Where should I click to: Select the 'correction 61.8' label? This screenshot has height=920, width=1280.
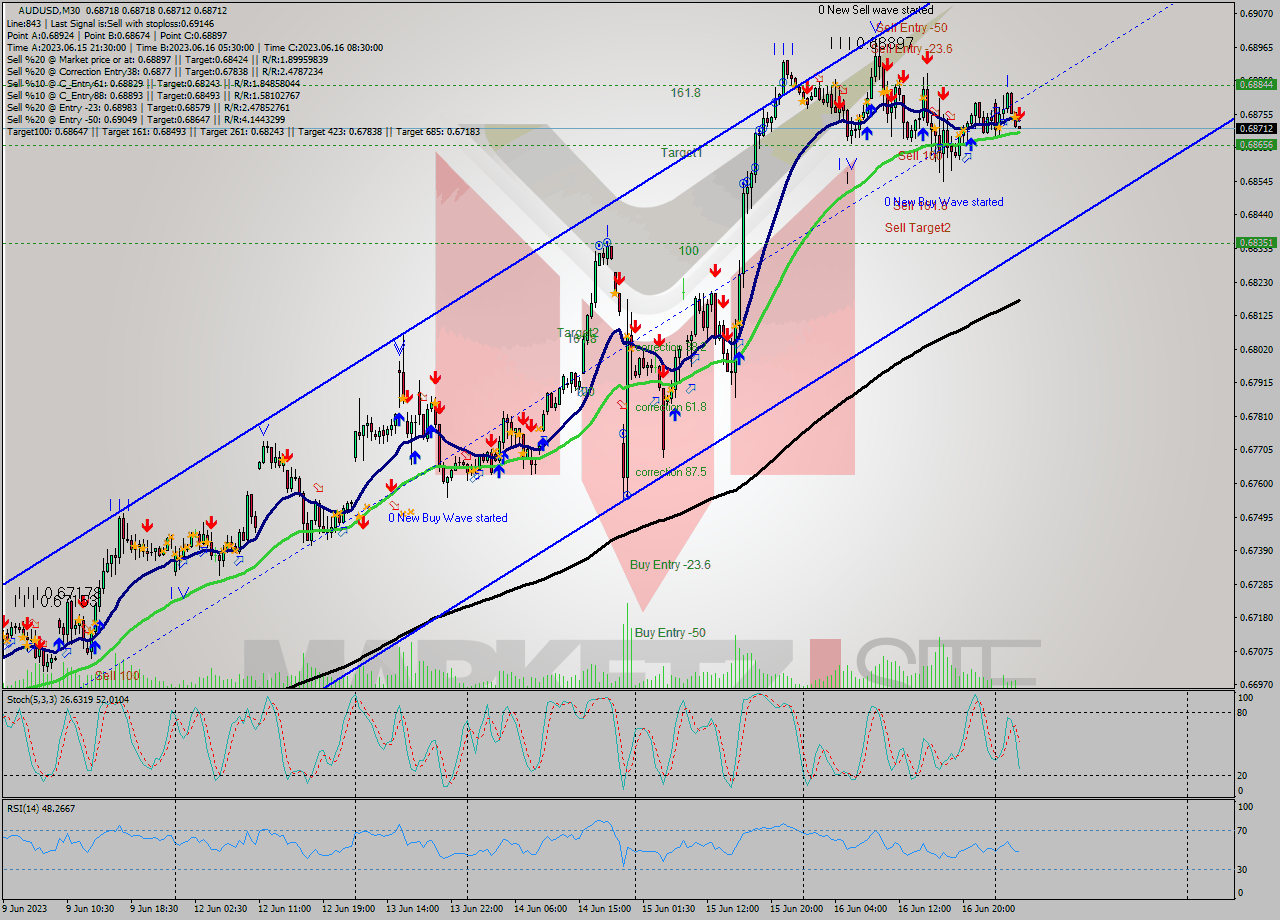[x=671, y=407]
